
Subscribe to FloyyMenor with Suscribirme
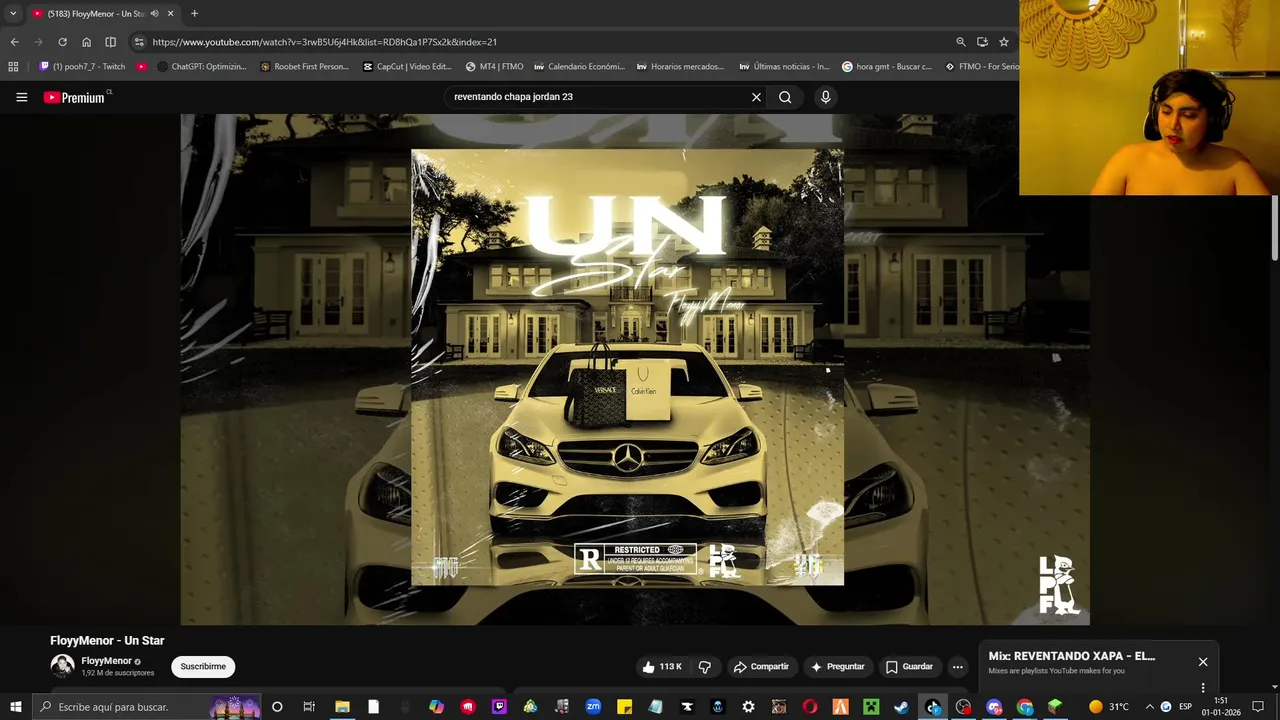pyautogui.click(x=203, y=667)
